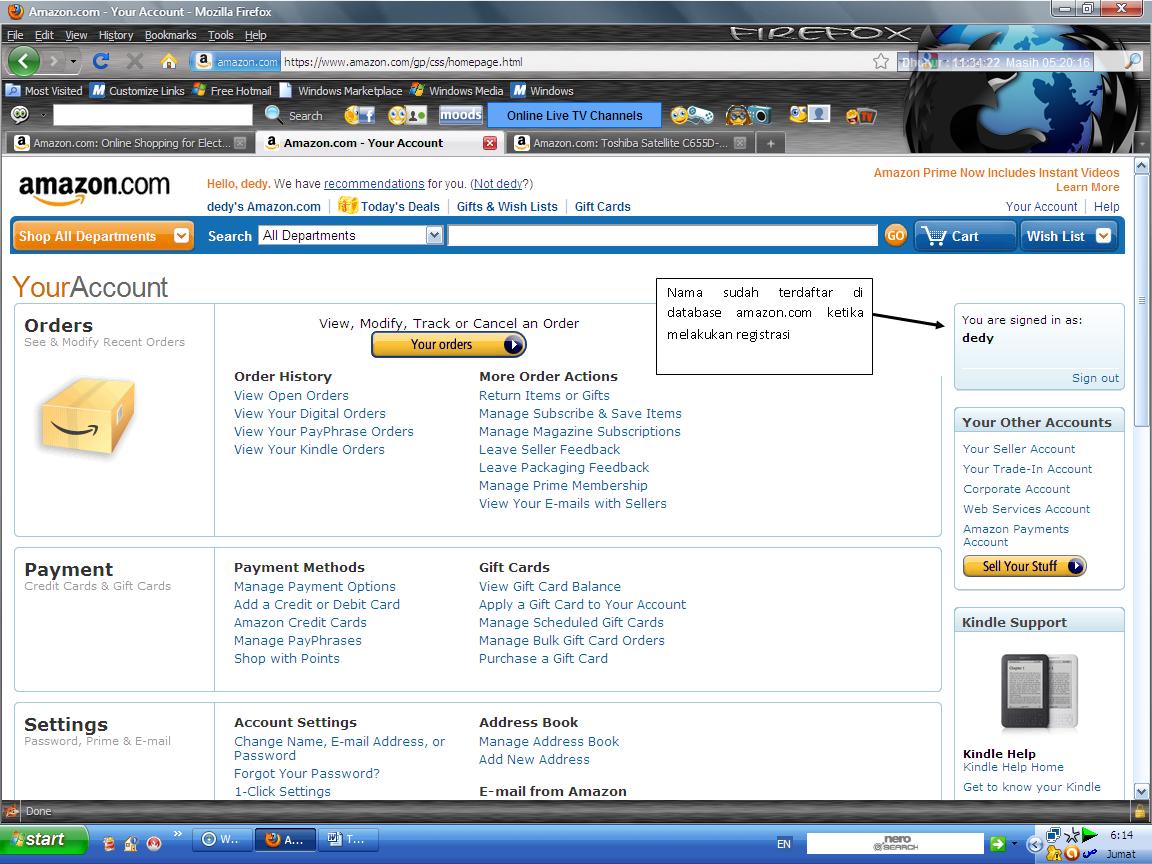
Task: Click the Amazon search text field
Action: coord(662,235)
